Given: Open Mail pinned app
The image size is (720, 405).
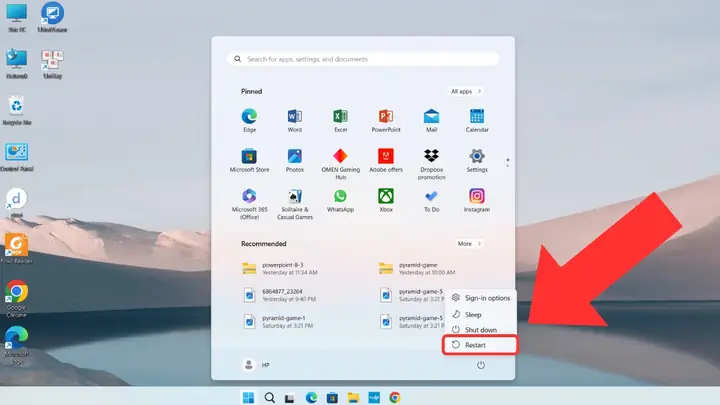Looking at the screenshot, I should click(431, 121).
